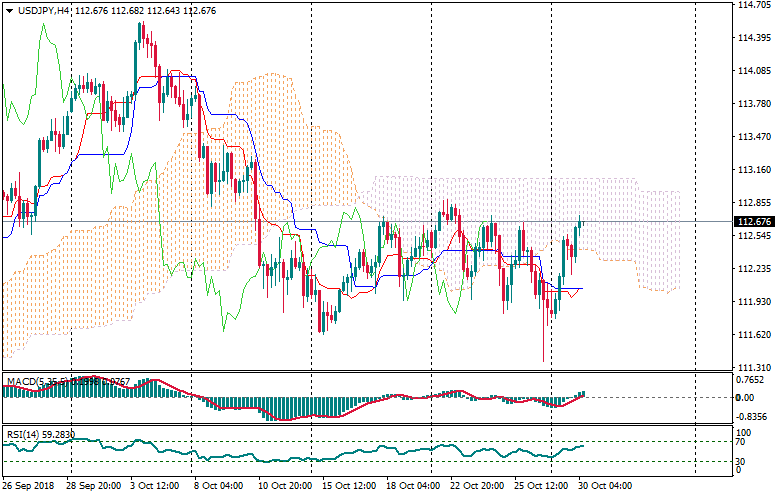Click the small triangle icon before USDJPY,H4
Viewport: 775px width, 497px height.
(x=9, y=10)
